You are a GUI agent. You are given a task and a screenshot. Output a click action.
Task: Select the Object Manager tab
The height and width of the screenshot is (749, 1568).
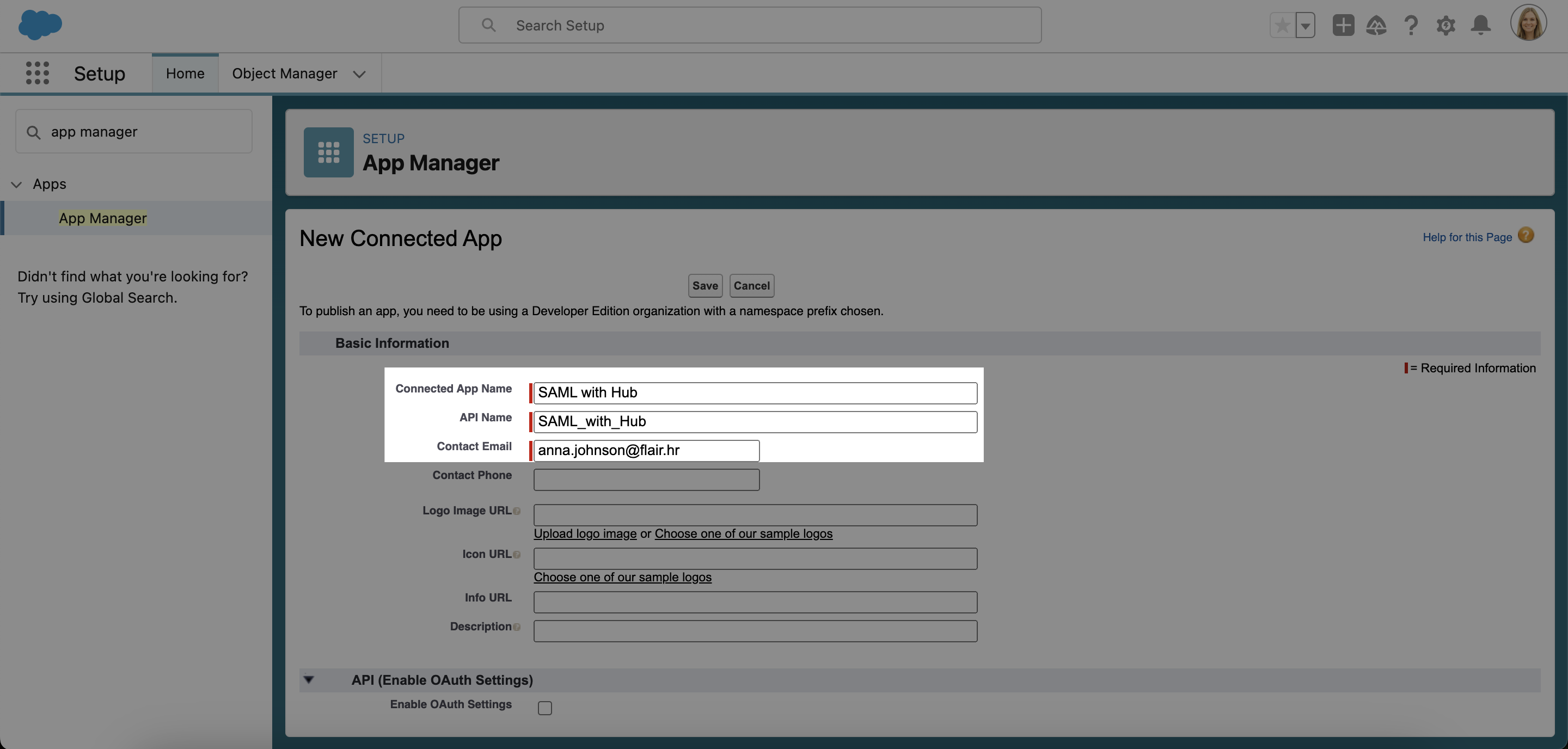click(x=284, y=72)
